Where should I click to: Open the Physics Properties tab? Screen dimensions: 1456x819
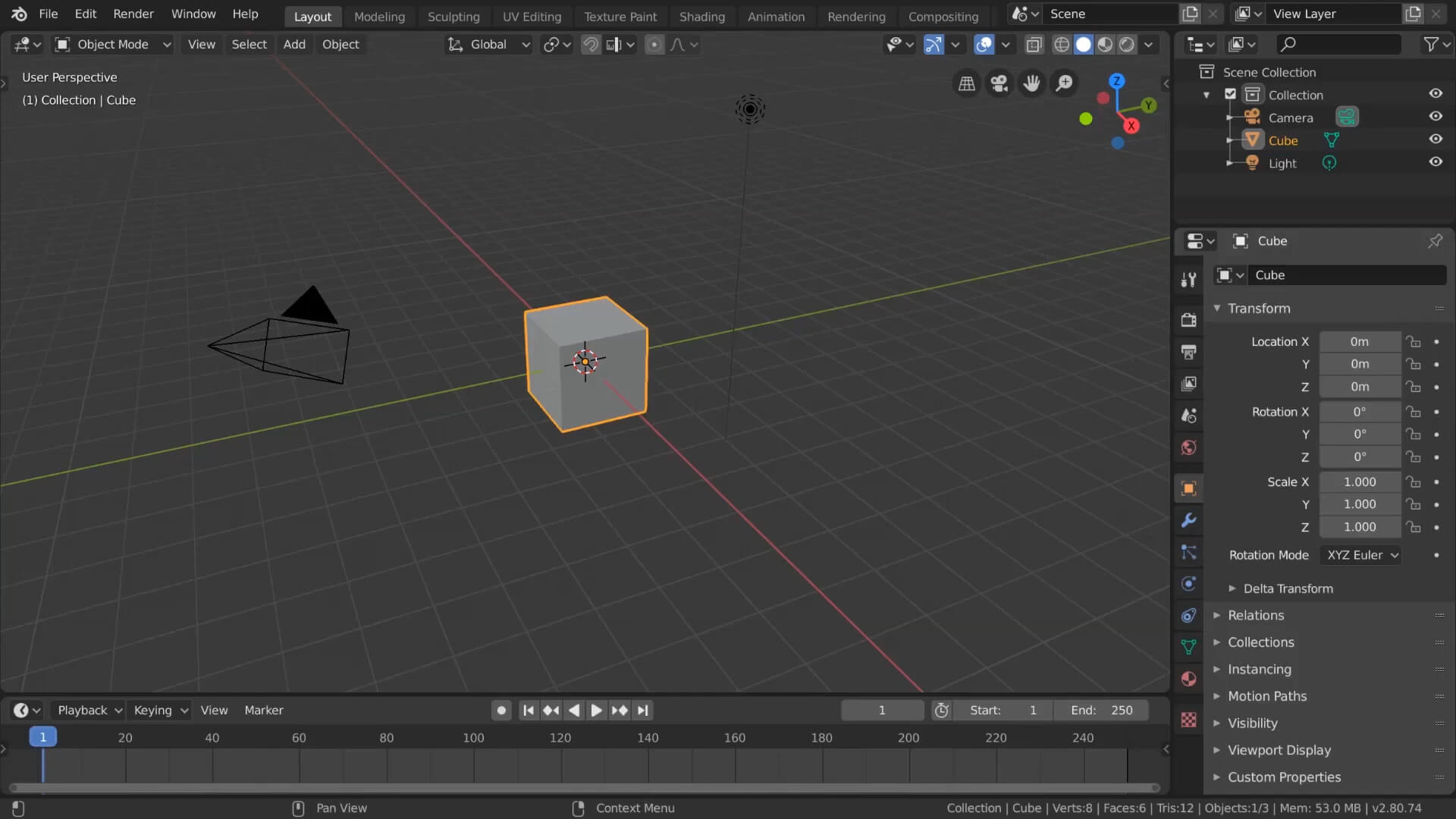point(1188,583)
